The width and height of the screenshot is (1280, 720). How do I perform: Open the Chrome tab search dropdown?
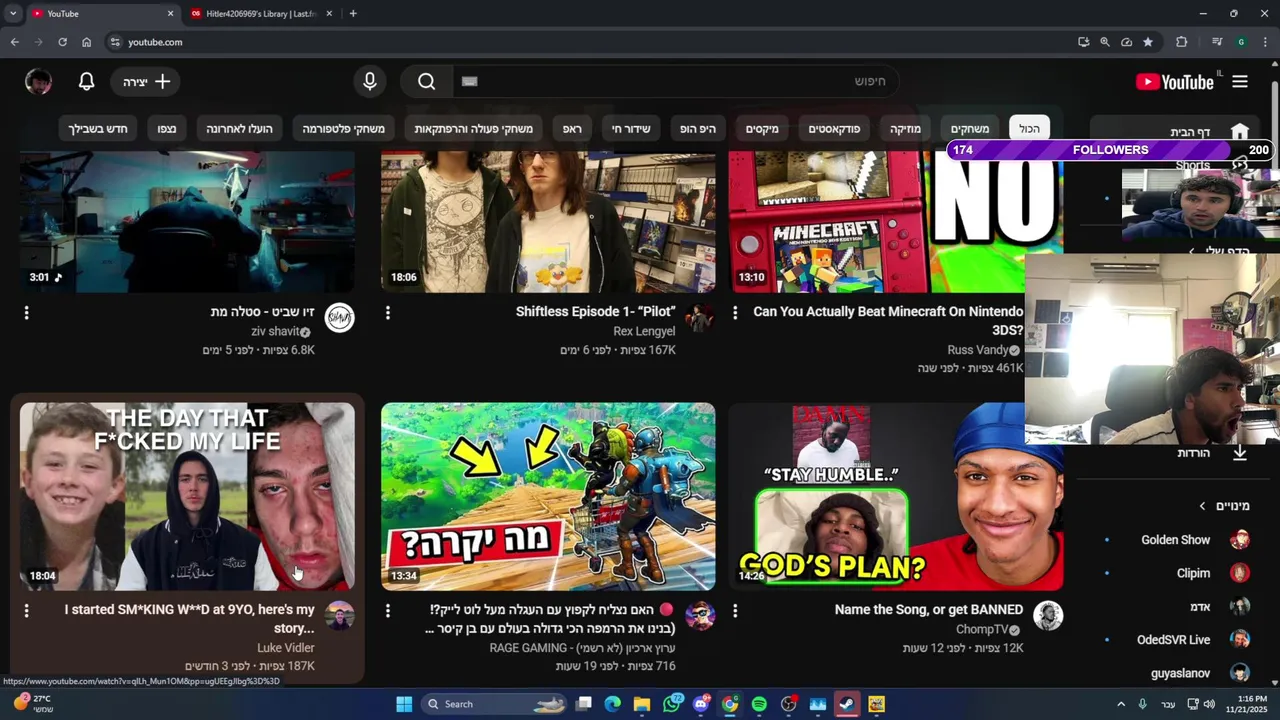tap(13, 14)
